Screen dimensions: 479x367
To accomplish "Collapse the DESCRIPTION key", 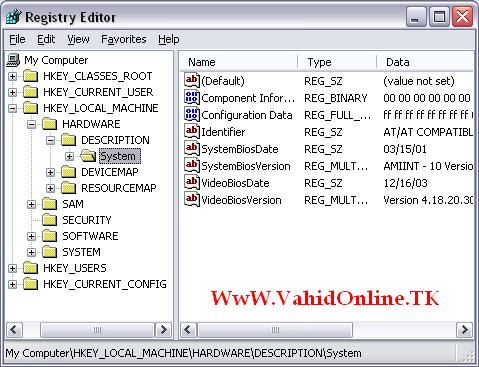I will 50,140.
